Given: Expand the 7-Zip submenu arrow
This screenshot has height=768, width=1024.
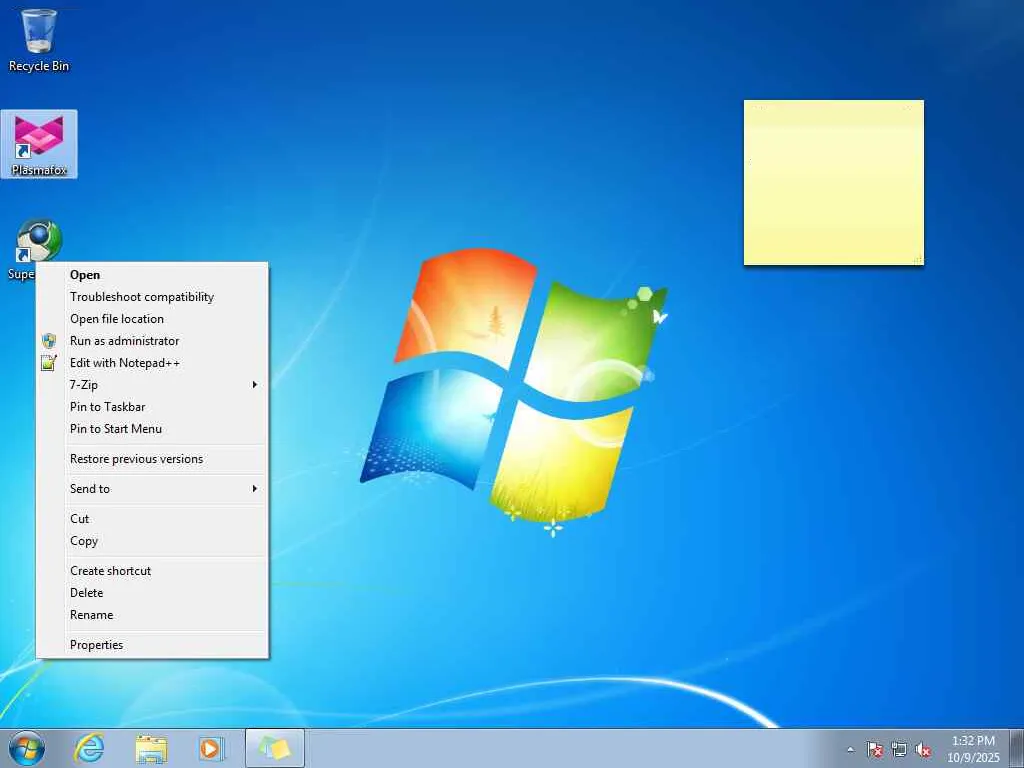Looking at the screenshot, I should click(x=255, y=385).
